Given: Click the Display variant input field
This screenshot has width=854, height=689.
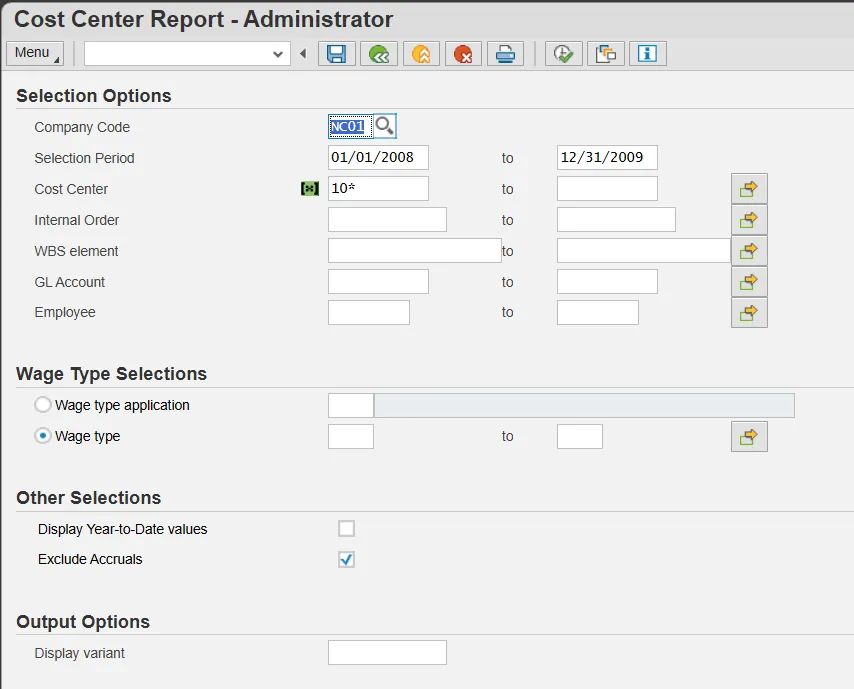Looking at the screenshot, I should point(387,653).
